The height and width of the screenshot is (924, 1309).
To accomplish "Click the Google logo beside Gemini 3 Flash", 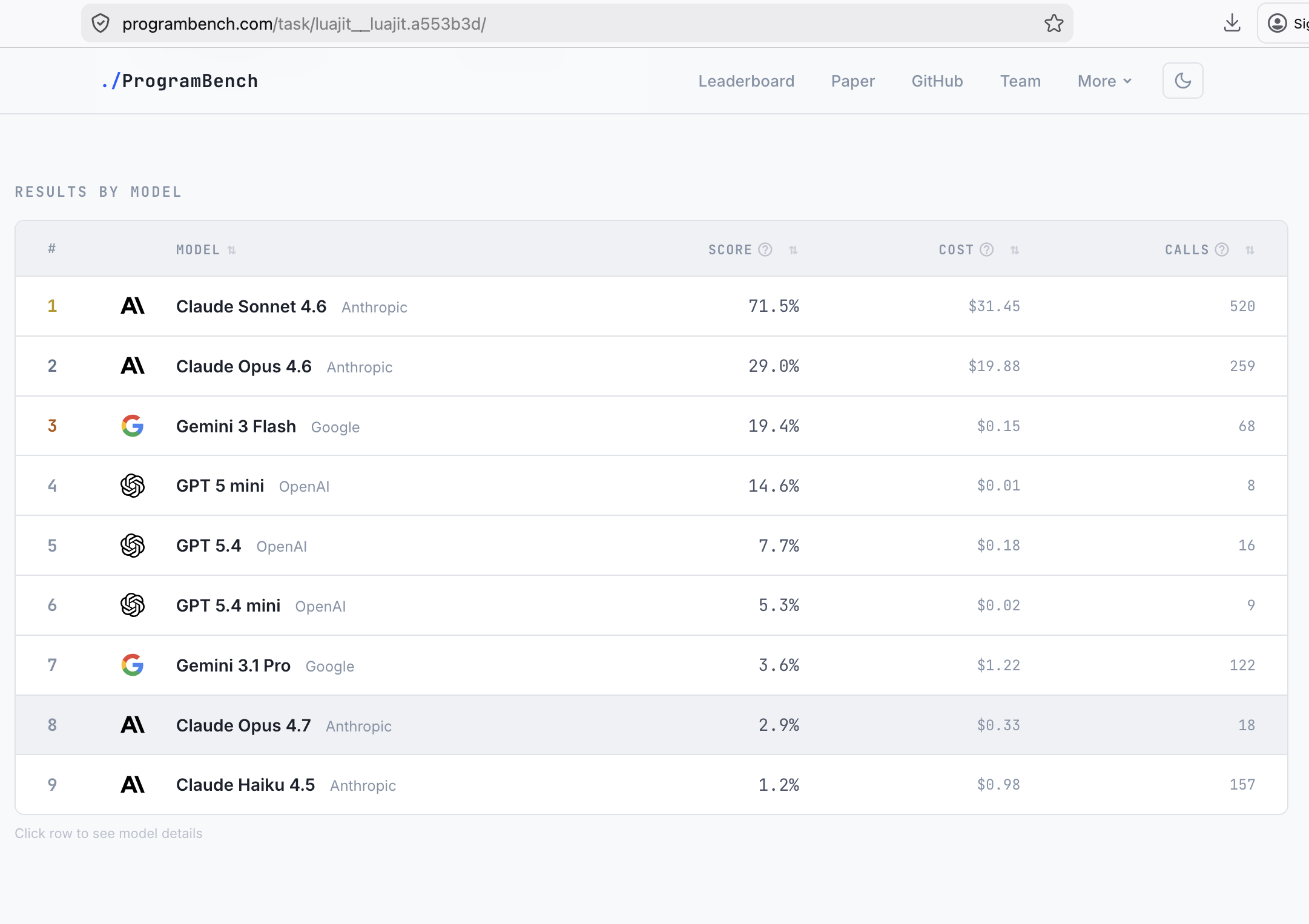I will tap(133, 426).
